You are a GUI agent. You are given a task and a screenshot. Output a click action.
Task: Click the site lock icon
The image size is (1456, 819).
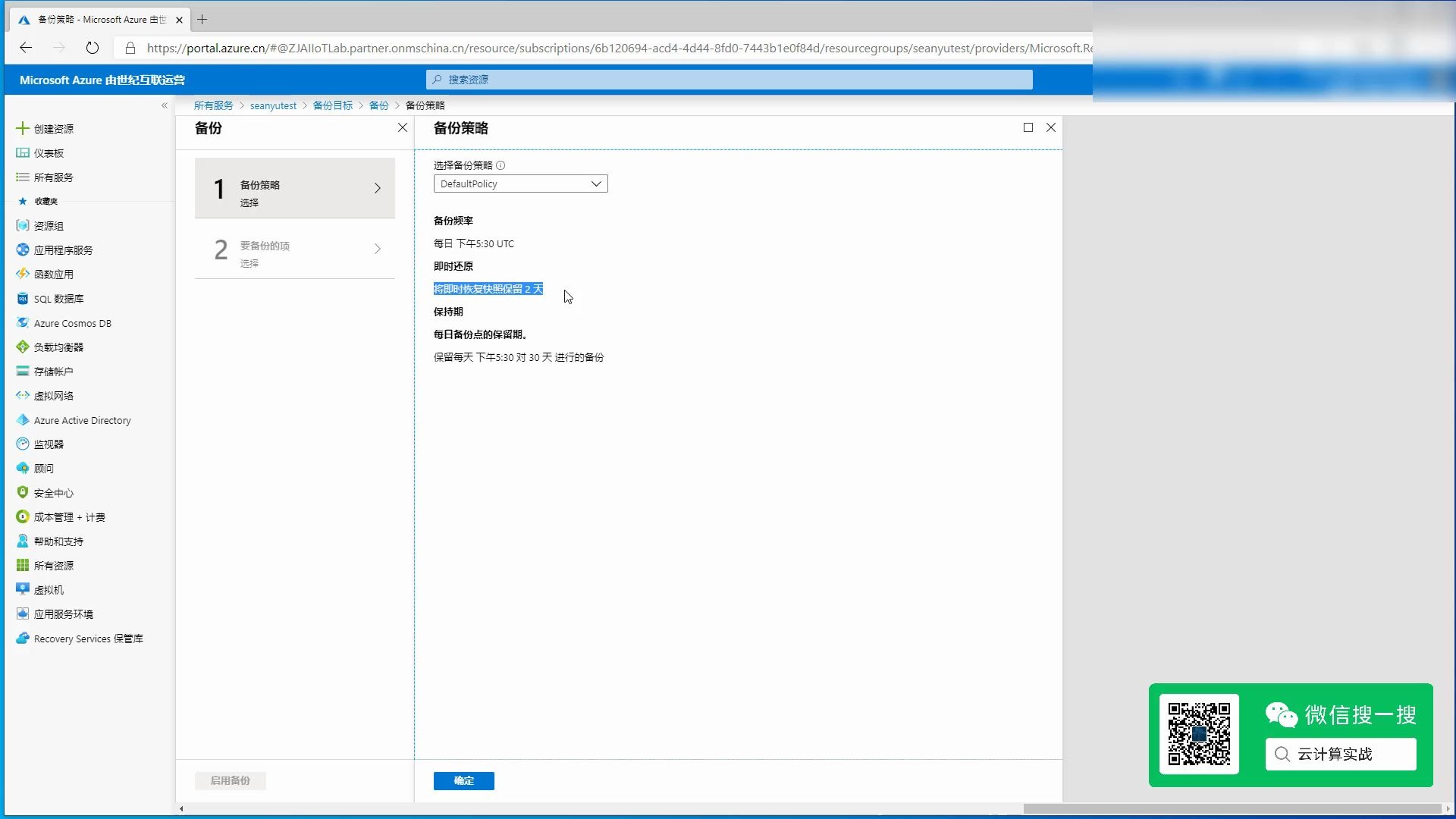130,48
